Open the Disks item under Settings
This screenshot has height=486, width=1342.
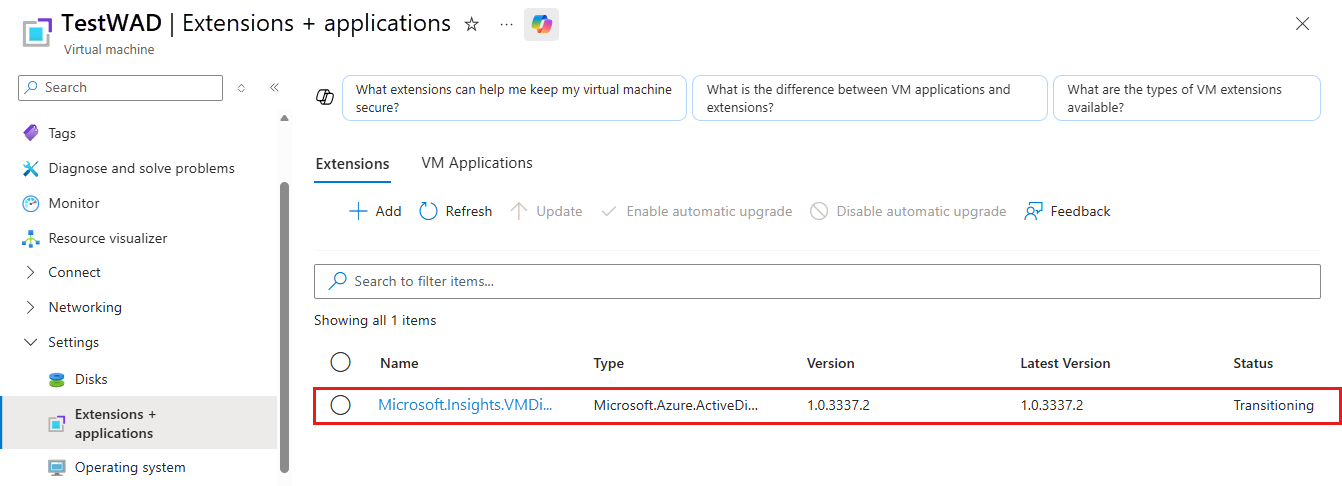click(91, 379)
